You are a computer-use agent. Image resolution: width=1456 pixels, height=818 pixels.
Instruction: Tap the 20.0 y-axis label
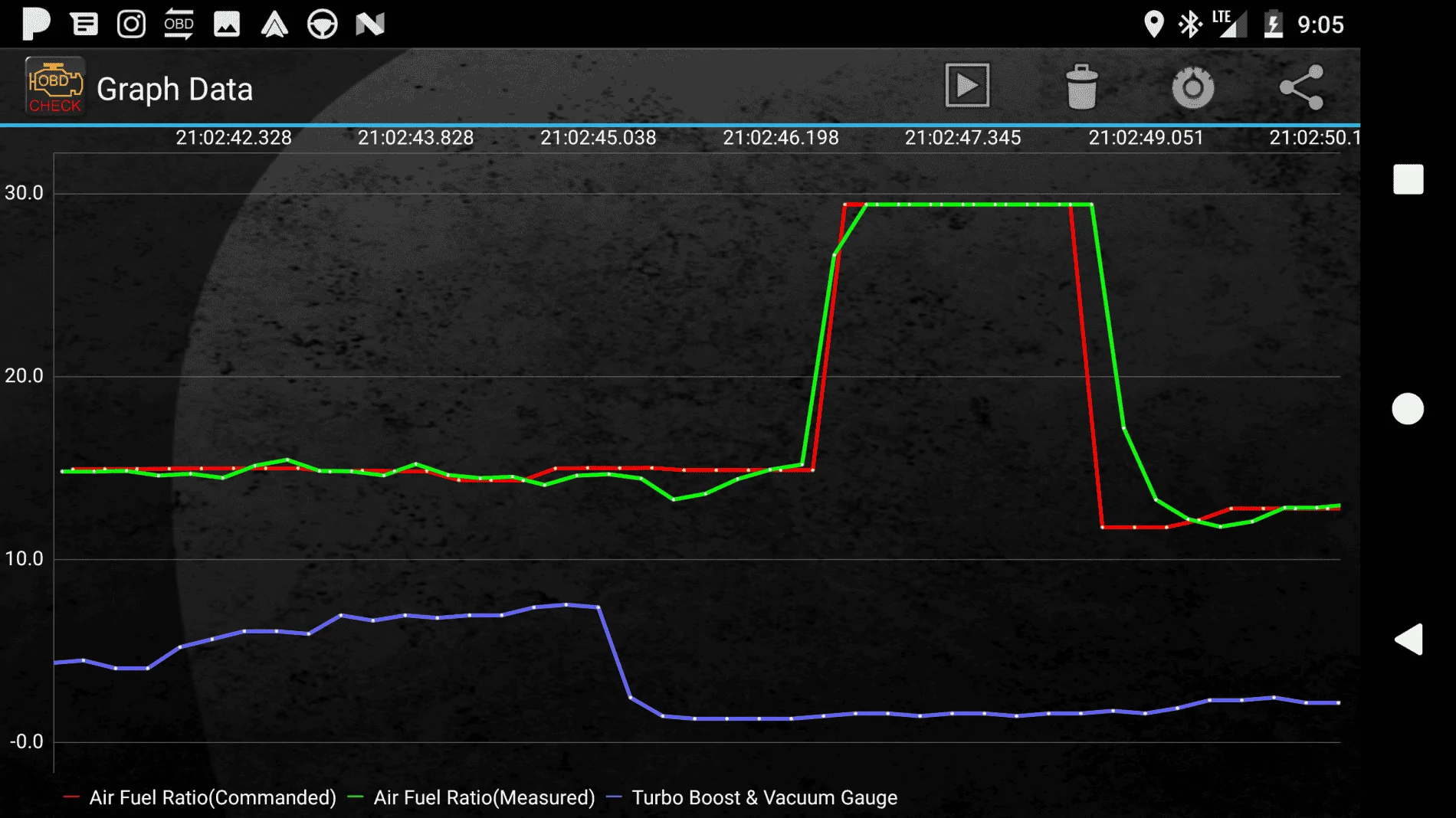point(24,376)
